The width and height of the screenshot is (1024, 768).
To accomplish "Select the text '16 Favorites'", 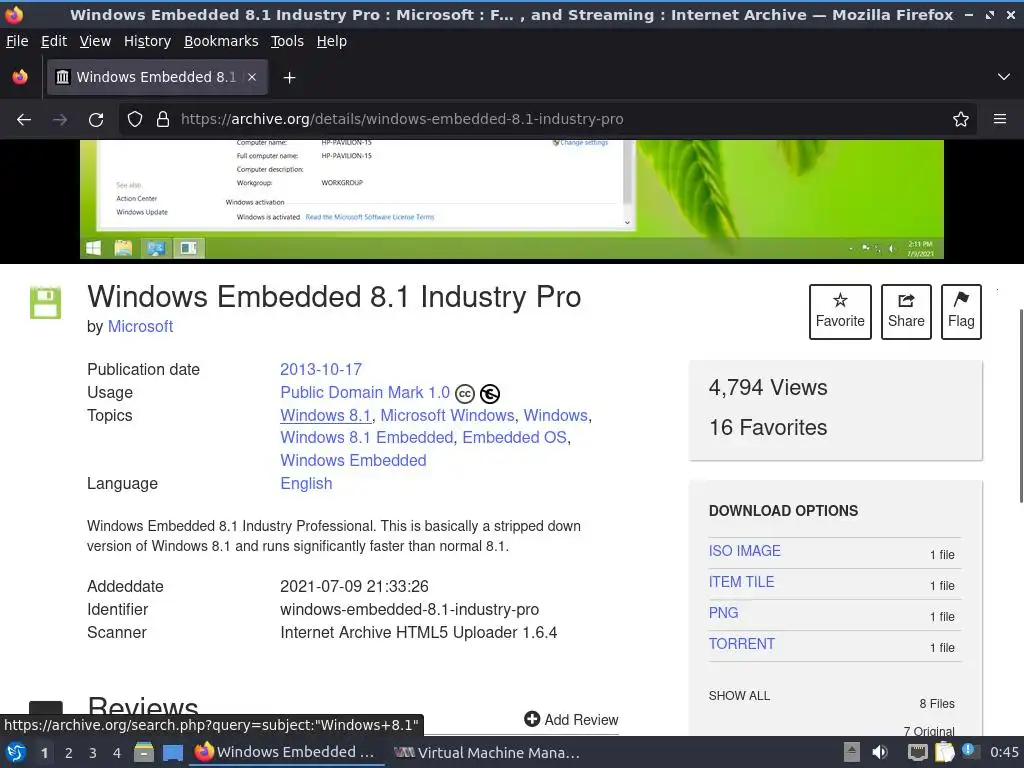I will (768, 428).
